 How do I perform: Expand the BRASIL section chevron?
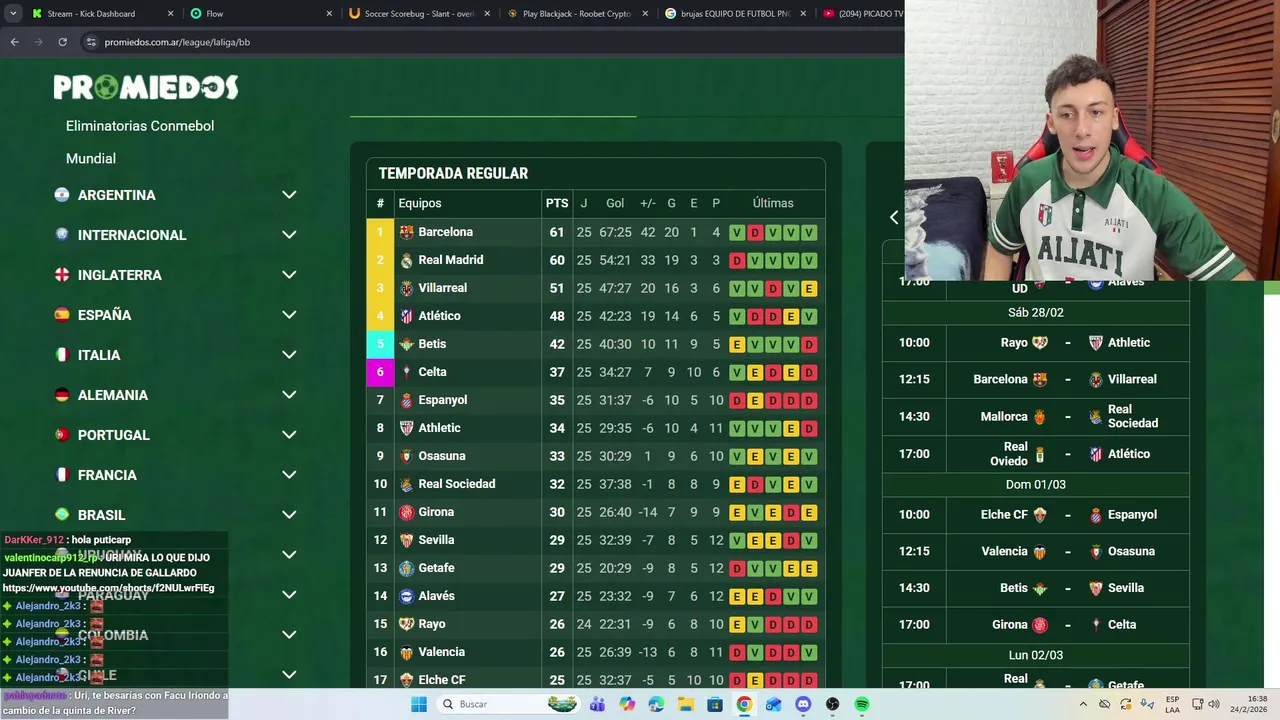(x=289, y=515)
